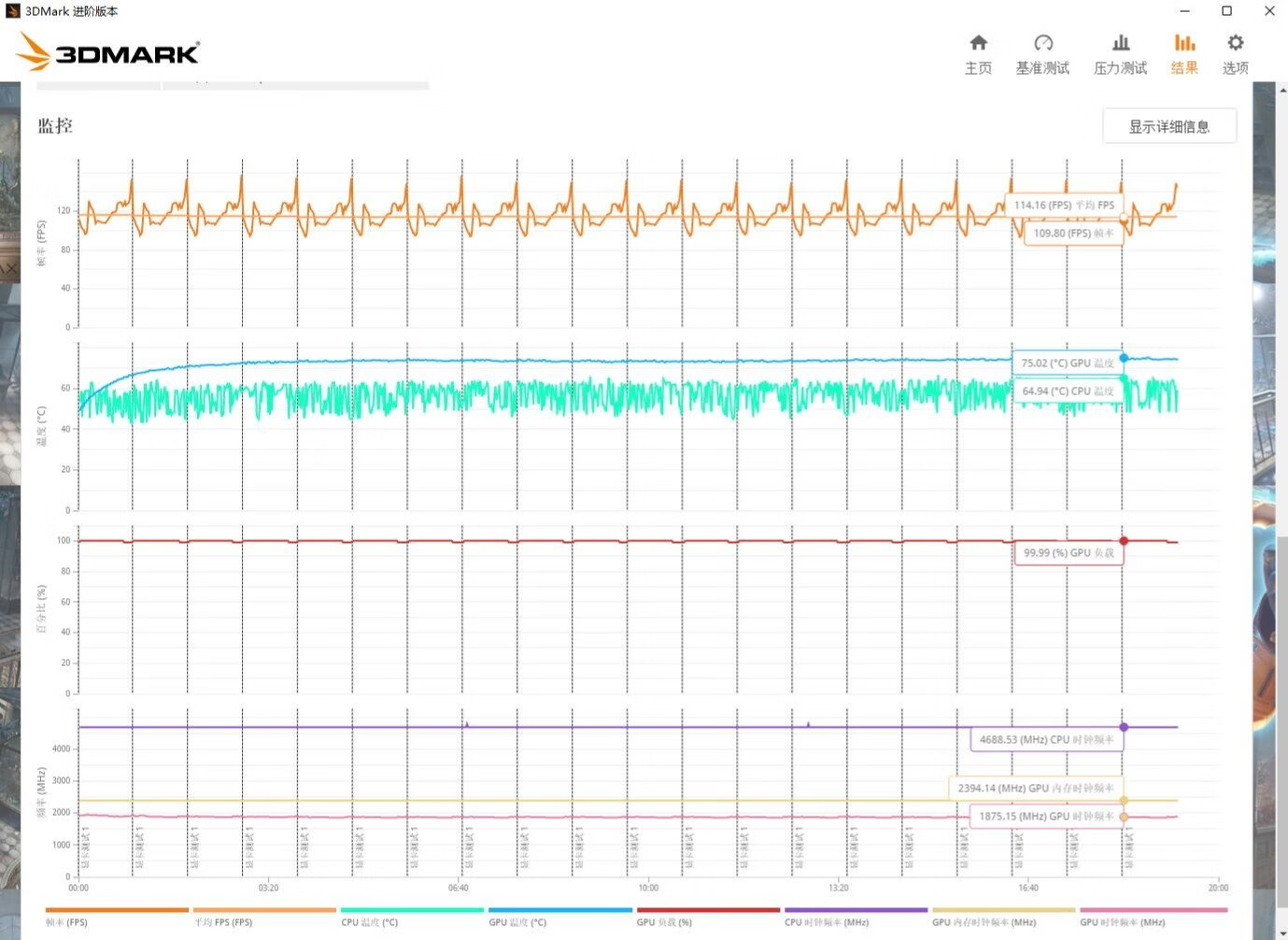Click the scrollbar up arrow

coord(1283,92)
